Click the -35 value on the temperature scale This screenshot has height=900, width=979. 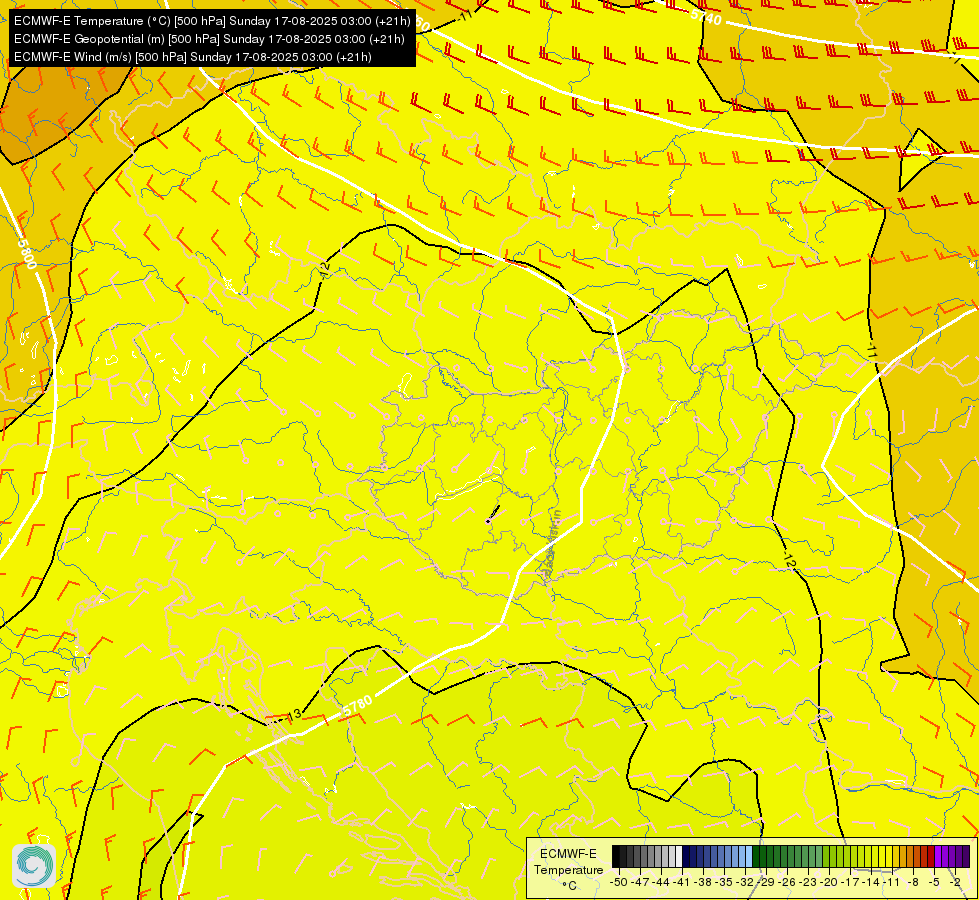pos(724,883)
